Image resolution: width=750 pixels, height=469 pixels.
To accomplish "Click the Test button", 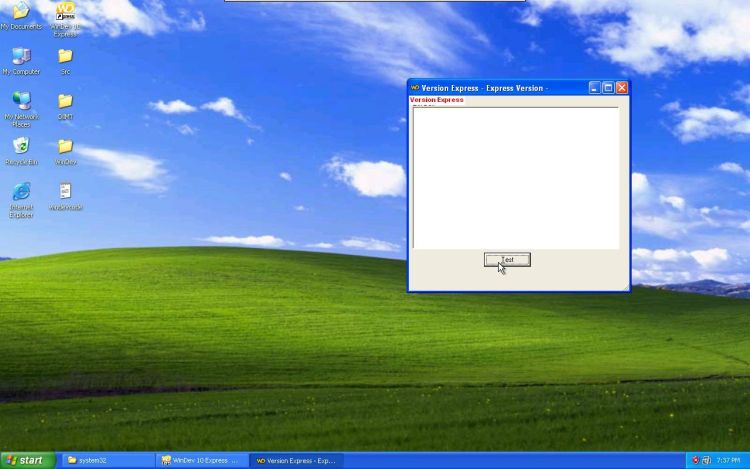I will click(507, 260).
